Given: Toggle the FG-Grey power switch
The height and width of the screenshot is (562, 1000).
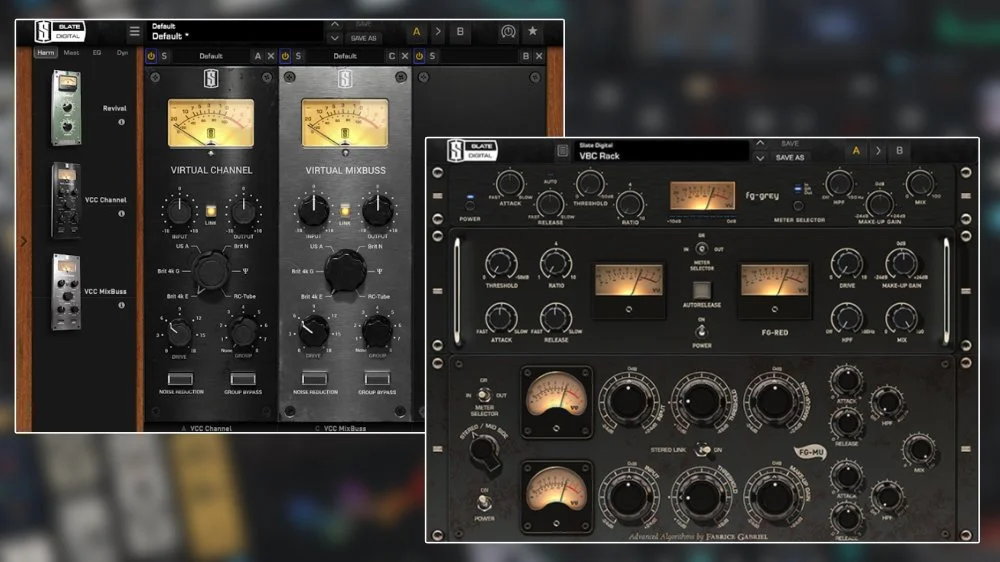Looking at the screenshot, I should (x=470, y=205).
